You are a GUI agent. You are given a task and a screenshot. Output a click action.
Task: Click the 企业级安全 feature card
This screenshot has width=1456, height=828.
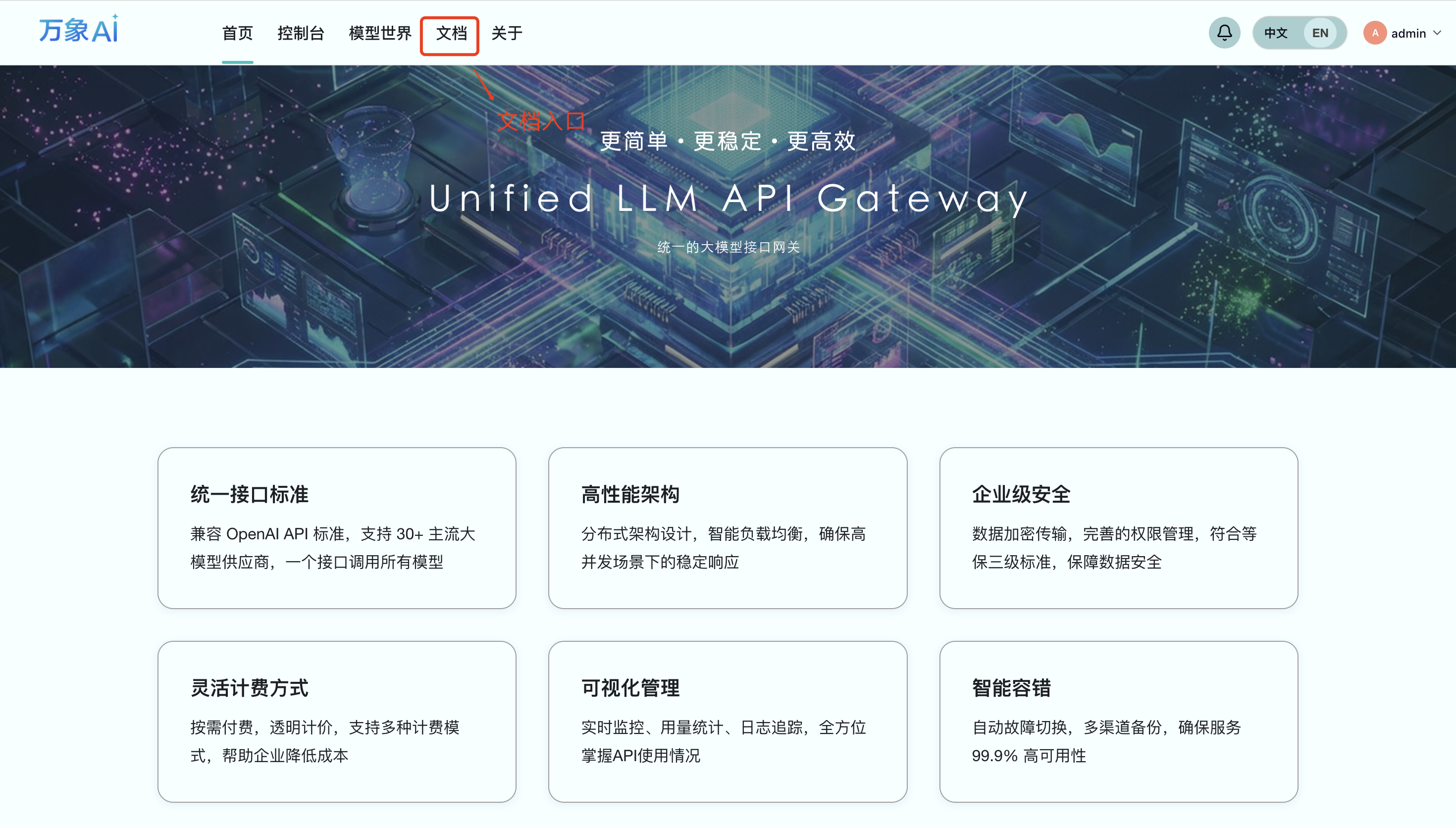(1118, 527)
